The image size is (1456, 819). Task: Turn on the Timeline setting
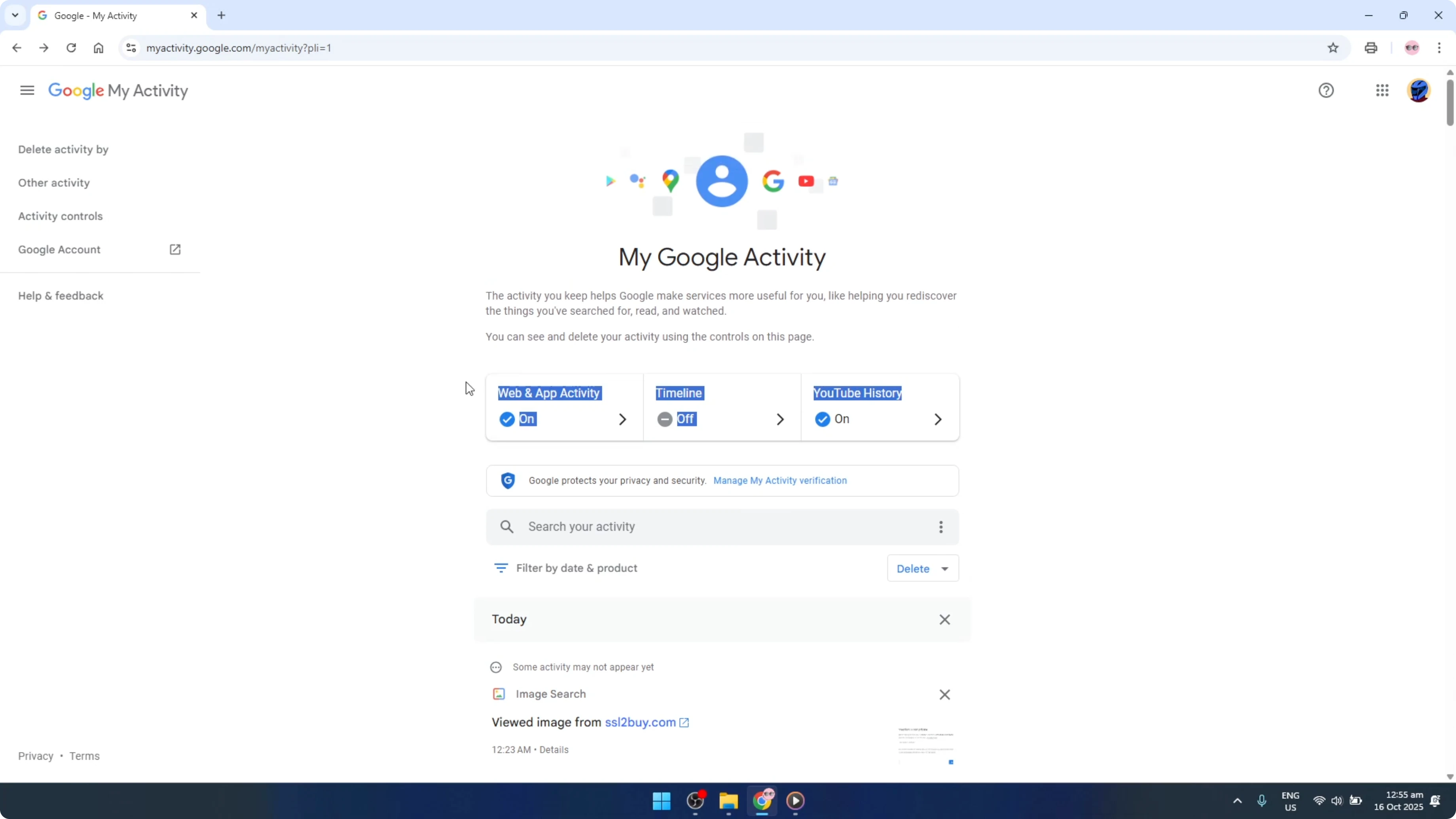tap(665, 419)
